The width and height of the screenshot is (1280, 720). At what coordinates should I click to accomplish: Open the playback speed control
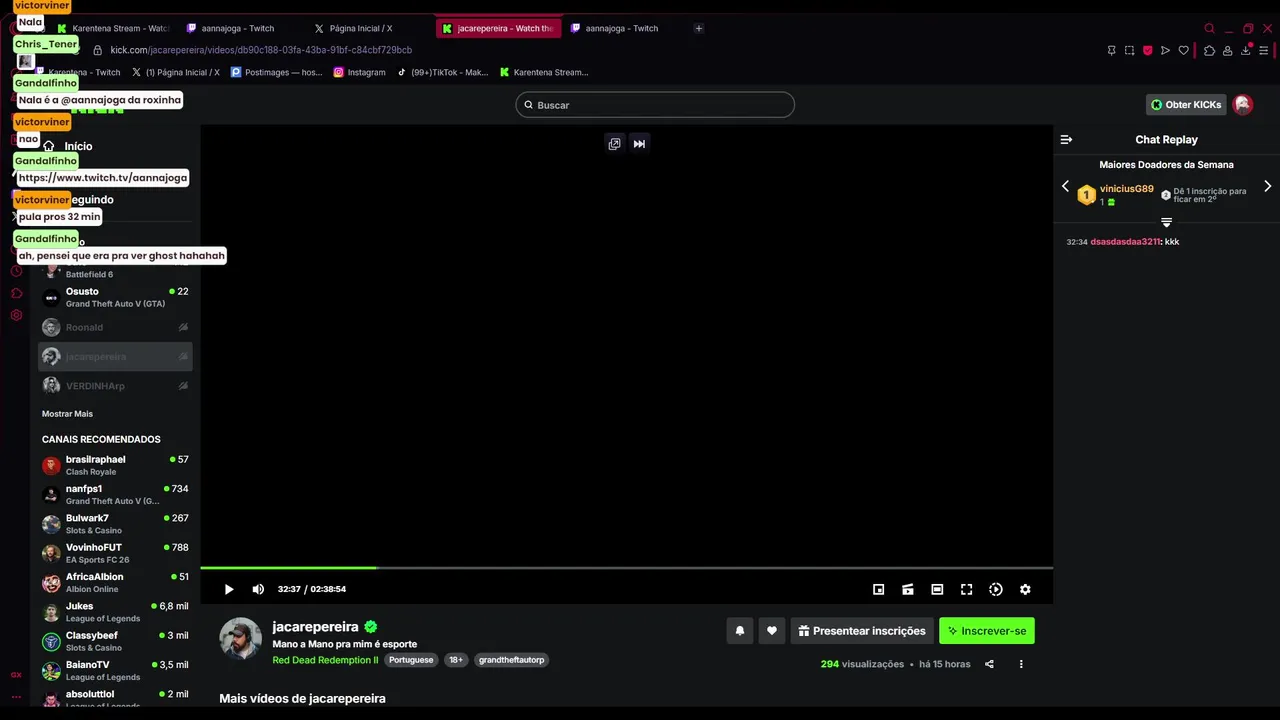pos(996,590)
